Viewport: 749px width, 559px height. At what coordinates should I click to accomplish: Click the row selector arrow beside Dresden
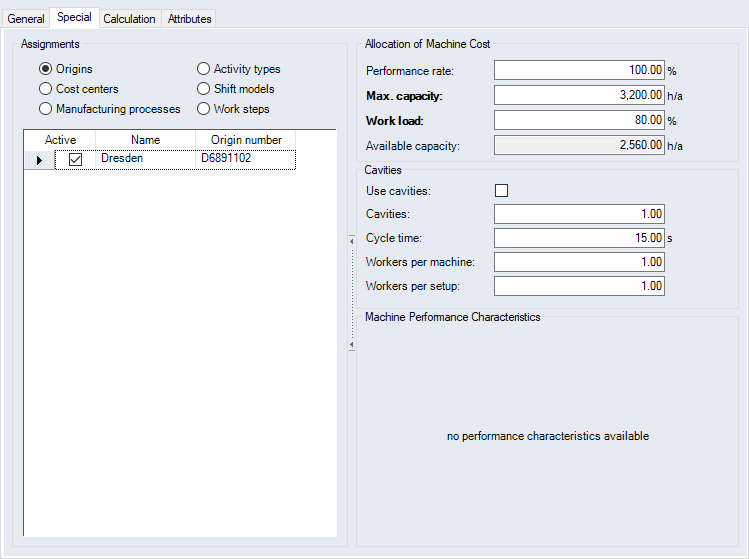(x=39, y=160)
